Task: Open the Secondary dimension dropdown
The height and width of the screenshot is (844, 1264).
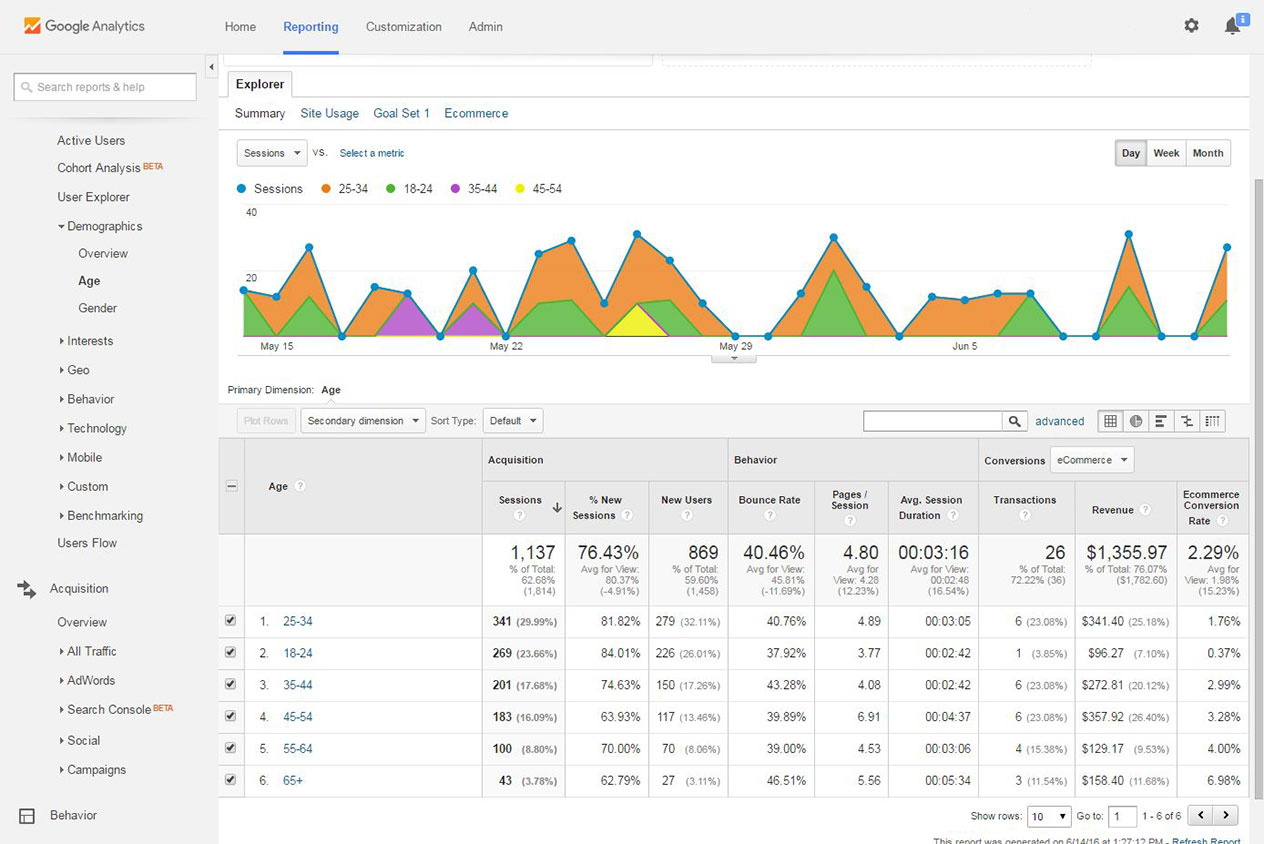Action: [363, 421]
